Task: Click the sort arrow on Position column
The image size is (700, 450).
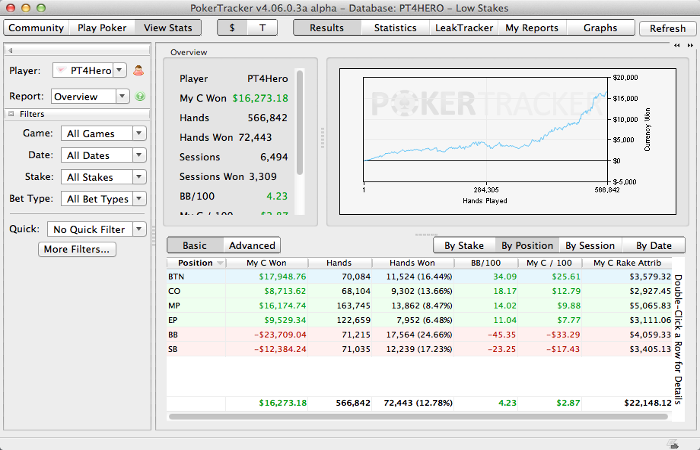Action: point(218,263)
